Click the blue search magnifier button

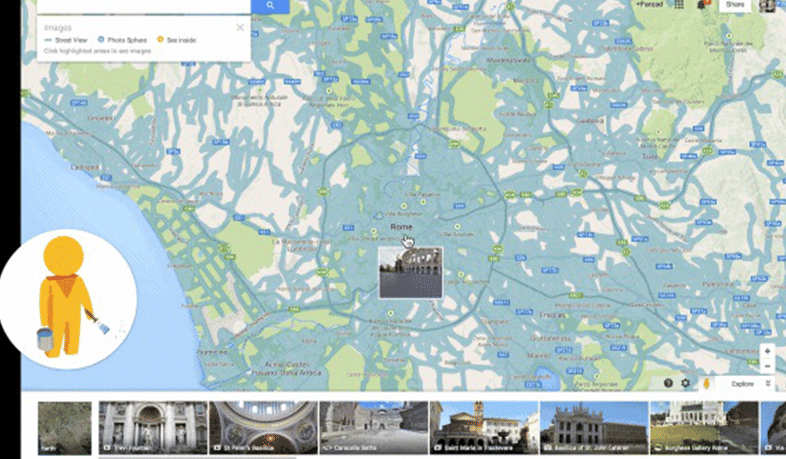[270, 6]
